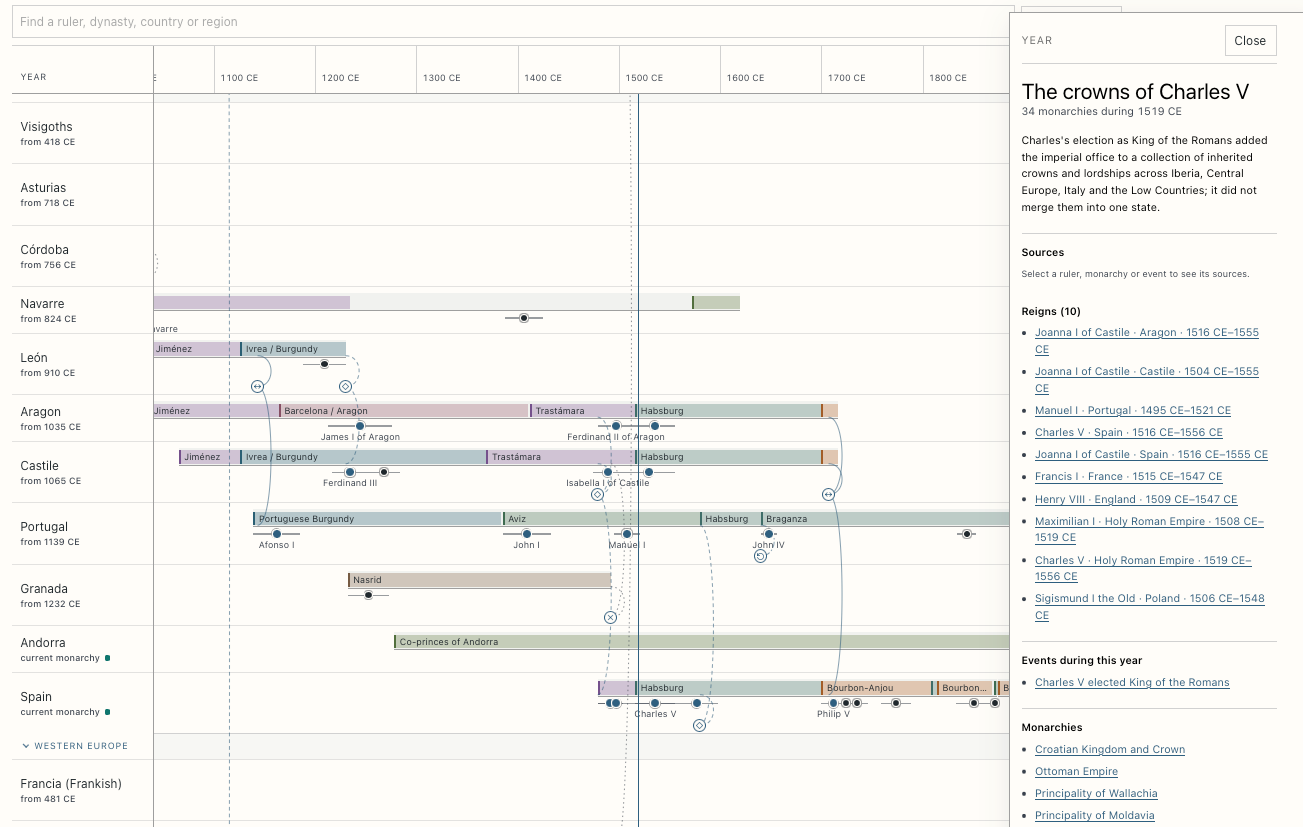Screen dimensions: 1303x827
Task: Open the Henry VIII · England reign link
Action: 1136,499
